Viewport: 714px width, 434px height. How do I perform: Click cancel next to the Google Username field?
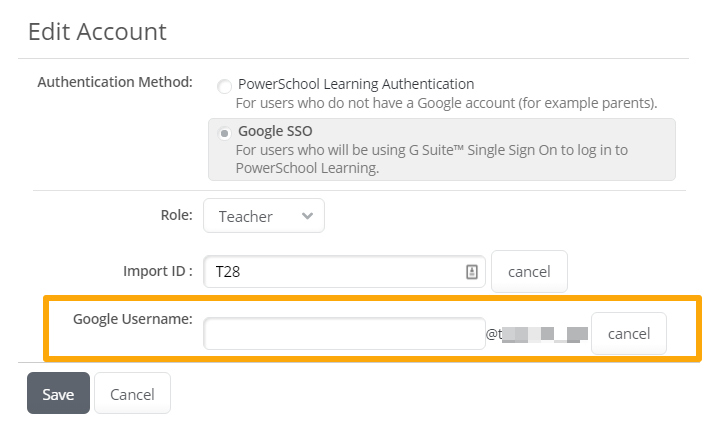[x=629, y=333]
